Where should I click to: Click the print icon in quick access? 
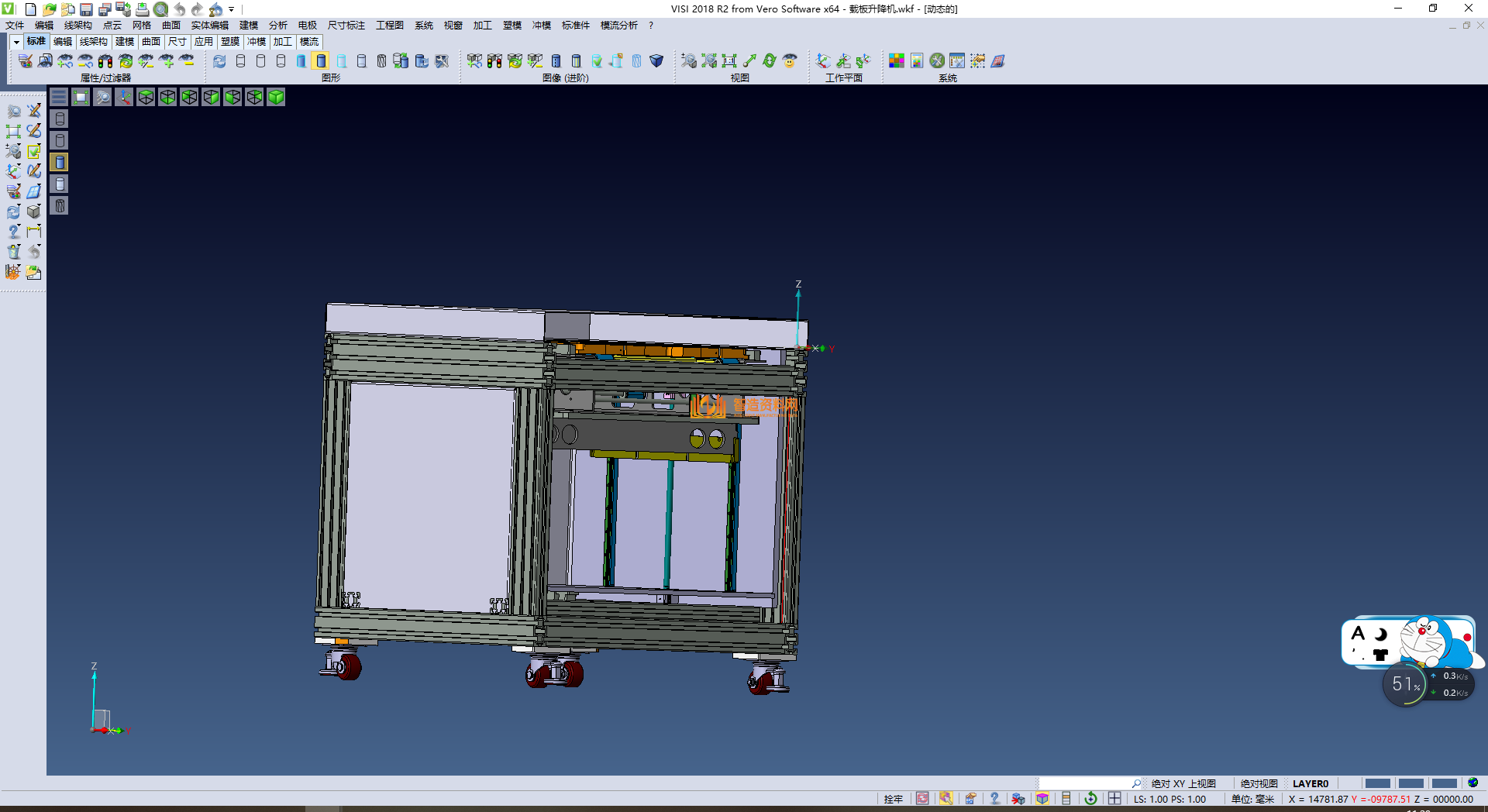[143, 9]
